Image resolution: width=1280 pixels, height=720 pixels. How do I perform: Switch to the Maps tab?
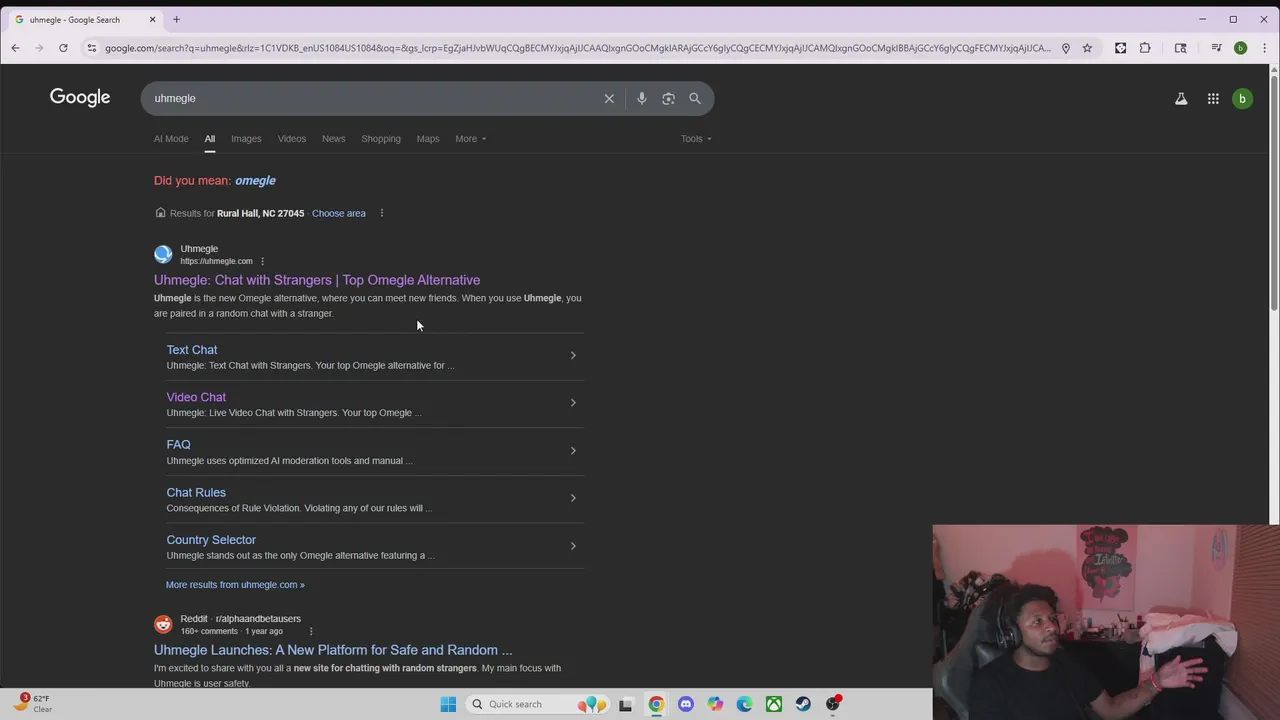[428, 139]
